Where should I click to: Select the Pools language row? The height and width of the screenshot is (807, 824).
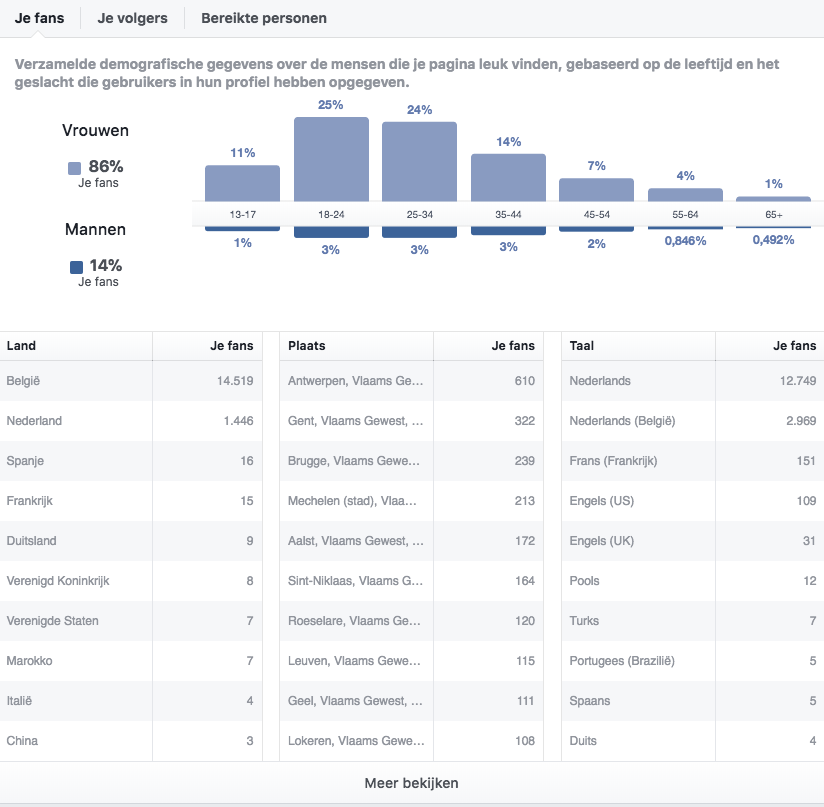coord(693,581)
